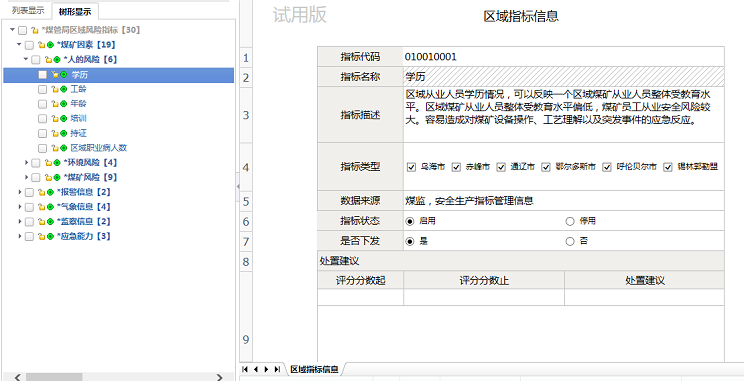Click the tree's left scroll arrow
The image size is (744, 381).
tap(17, 377)
